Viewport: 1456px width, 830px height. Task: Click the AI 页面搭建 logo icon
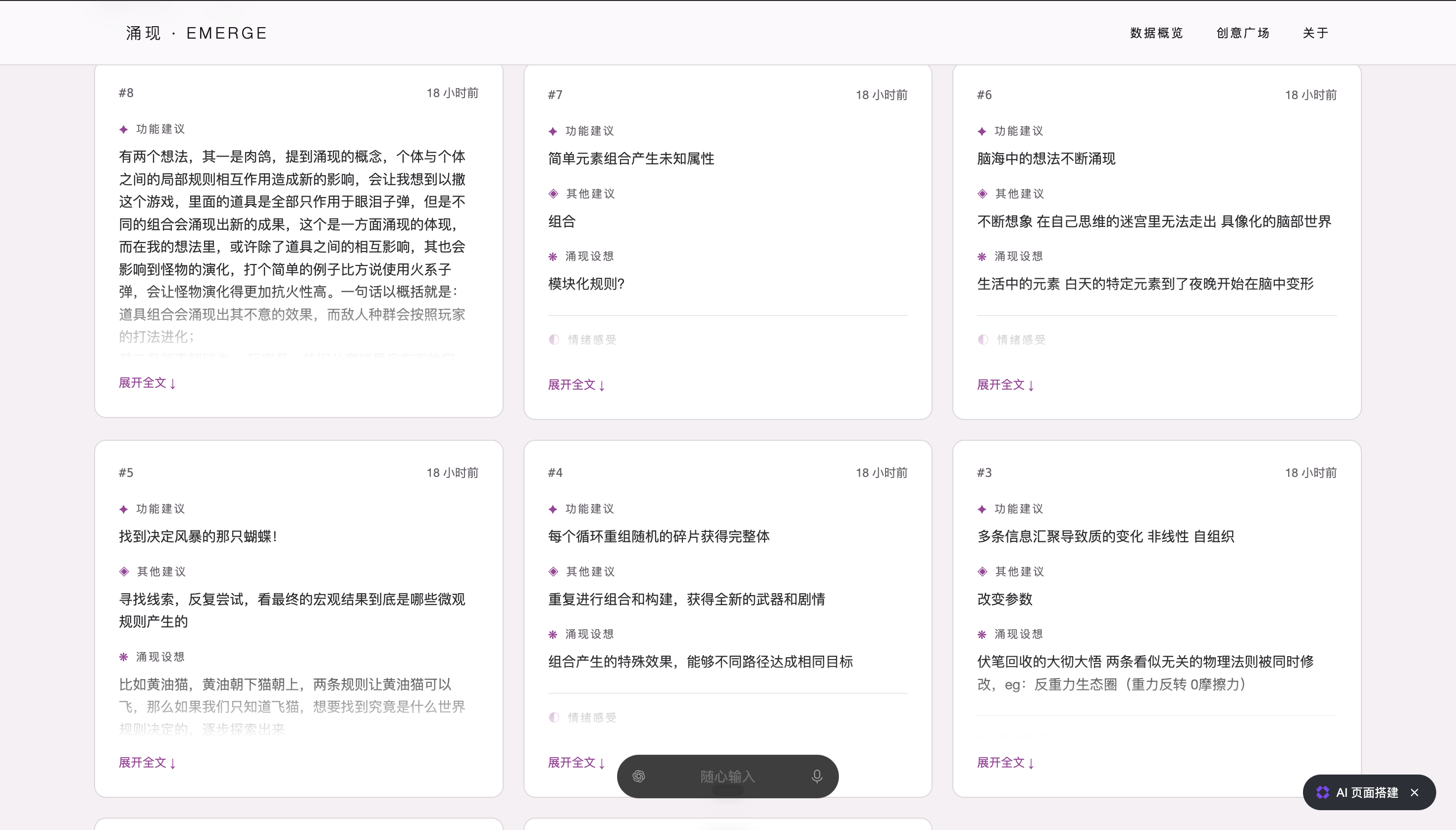(1323, 792)
